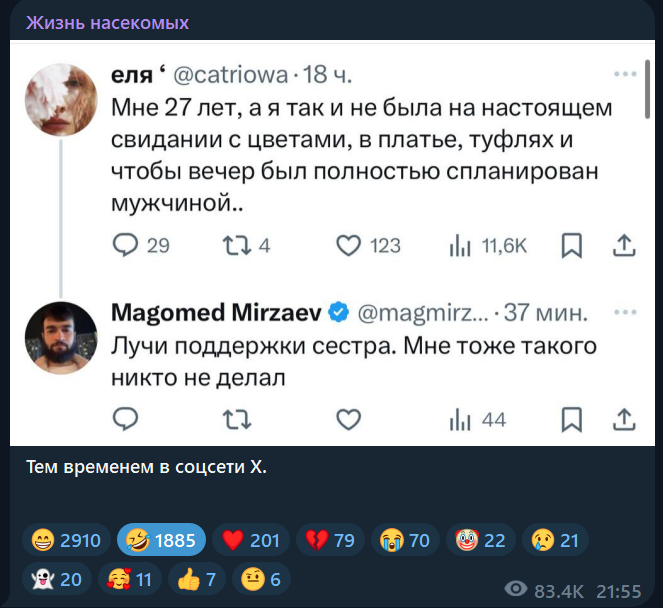Open the three-dot menu on еля's tweet
Screen dimensions: 663x608
[626, 74]
